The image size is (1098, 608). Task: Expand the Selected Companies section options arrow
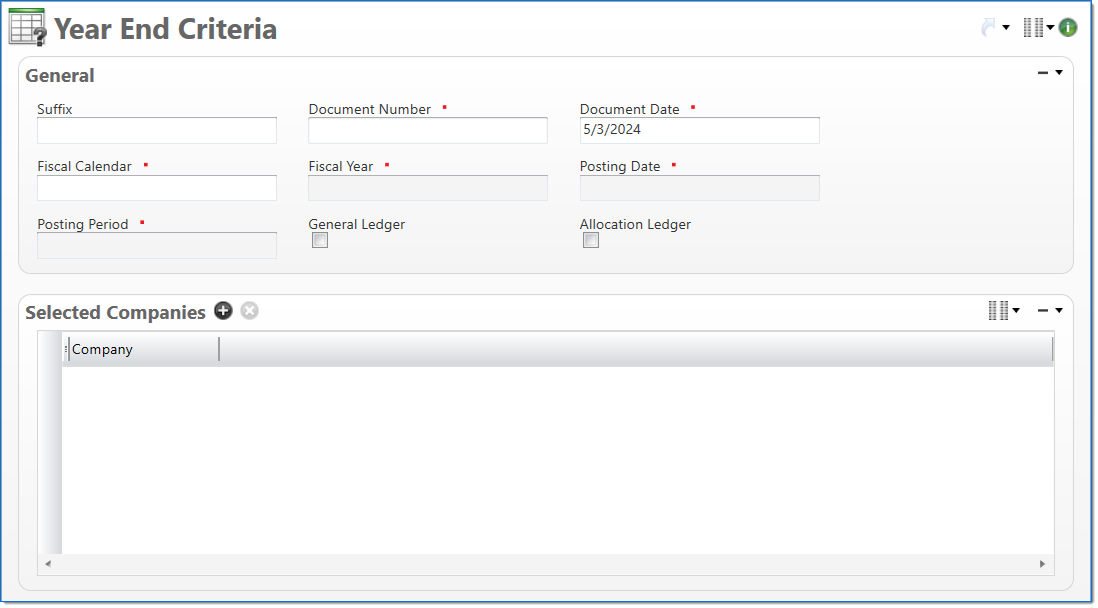(1059, 311)
